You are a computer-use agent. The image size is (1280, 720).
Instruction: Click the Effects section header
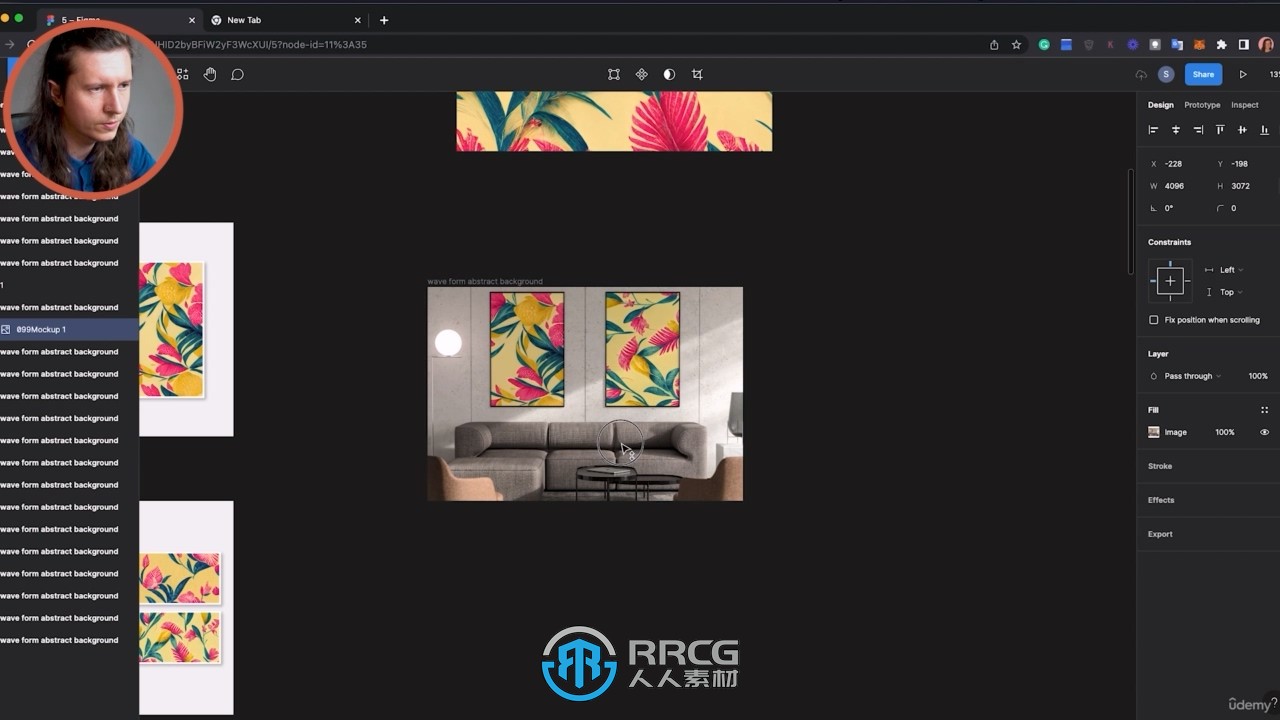click(x=1161, y=500)
